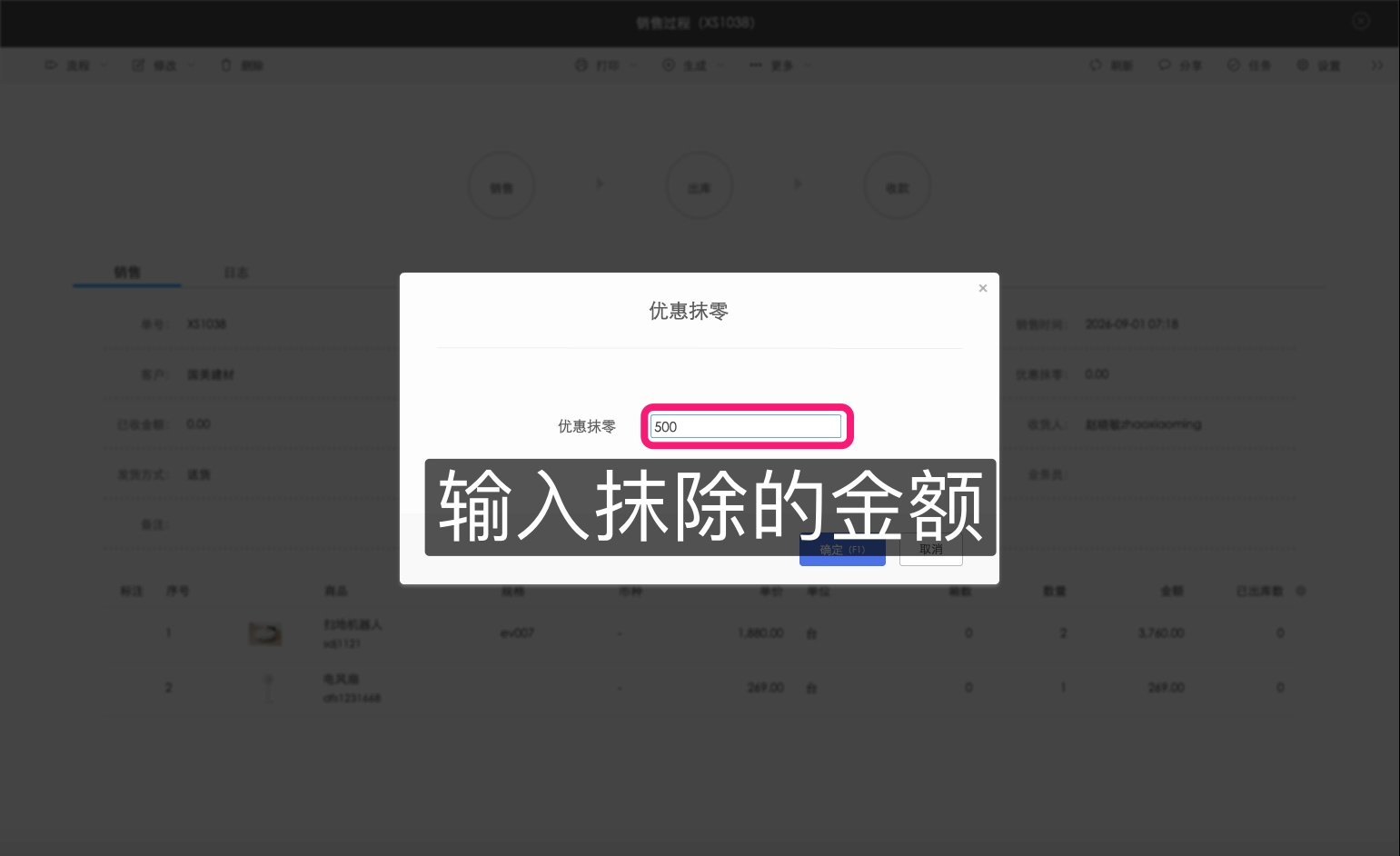Click the order number XS1038 value
This screenshot has width=1400, height=856.
point(206,323)
